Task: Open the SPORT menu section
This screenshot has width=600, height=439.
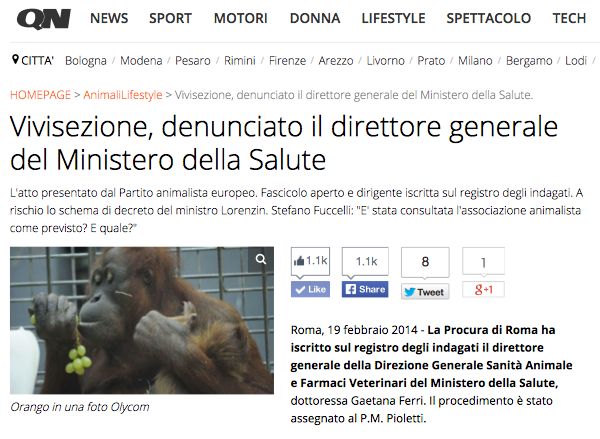Action: [x=170, y=18]
